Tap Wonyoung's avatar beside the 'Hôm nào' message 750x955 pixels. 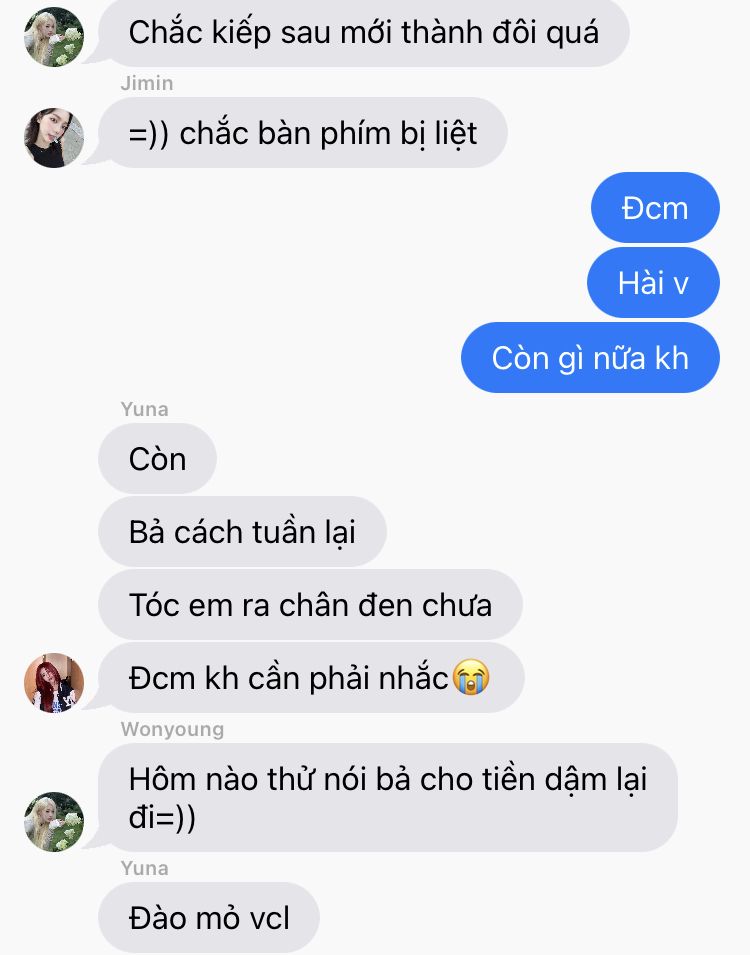tap(54, 822)
